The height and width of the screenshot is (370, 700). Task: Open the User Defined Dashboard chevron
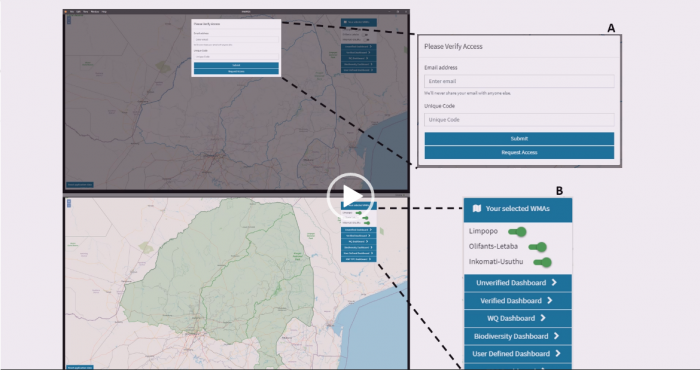[558, 353]
